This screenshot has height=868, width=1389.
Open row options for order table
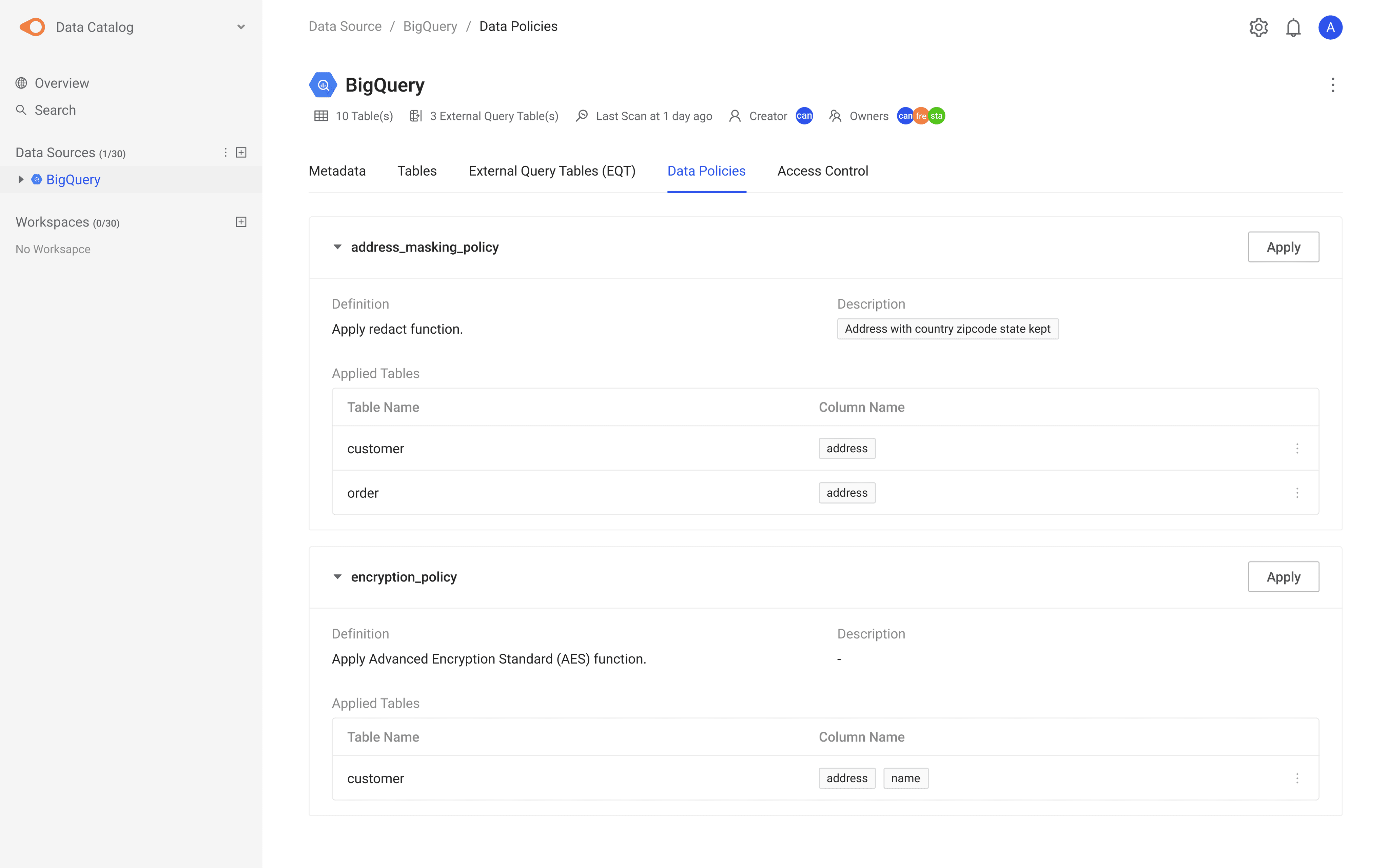[1297, 493]
